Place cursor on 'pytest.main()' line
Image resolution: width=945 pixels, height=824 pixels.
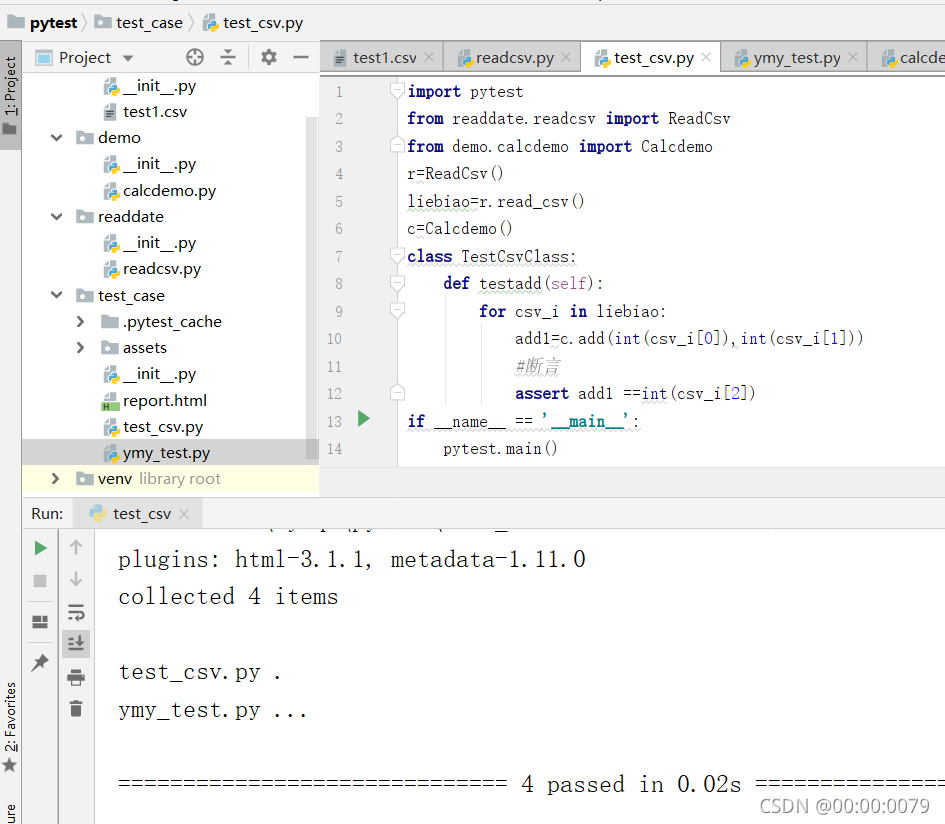(500, 448)
